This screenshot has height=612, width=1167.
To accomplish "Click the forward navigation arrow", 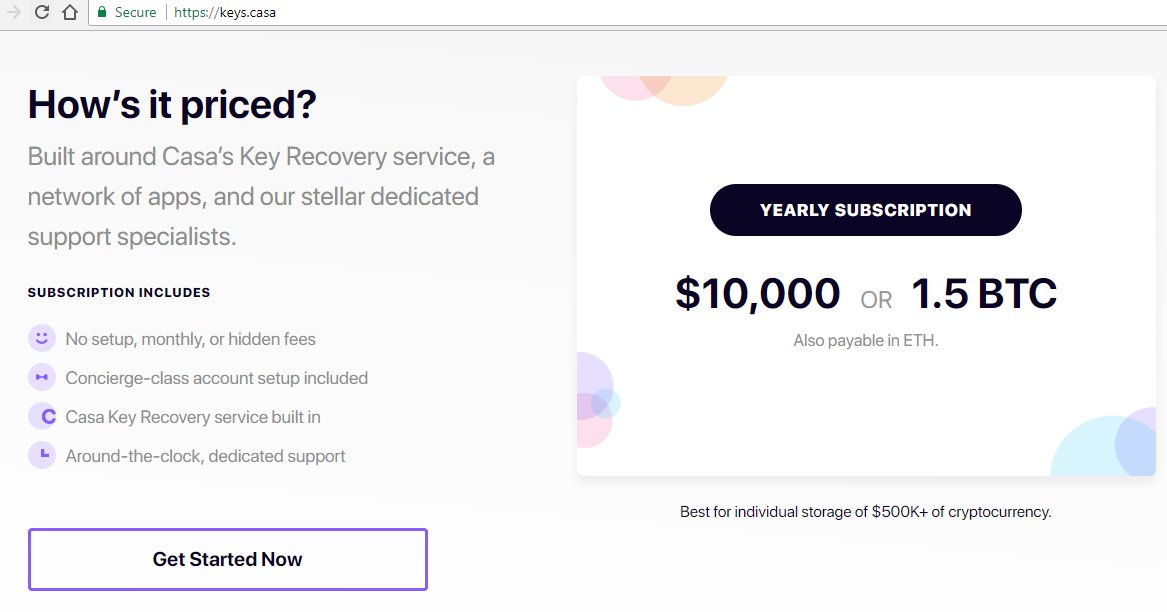I will (14, 12).
